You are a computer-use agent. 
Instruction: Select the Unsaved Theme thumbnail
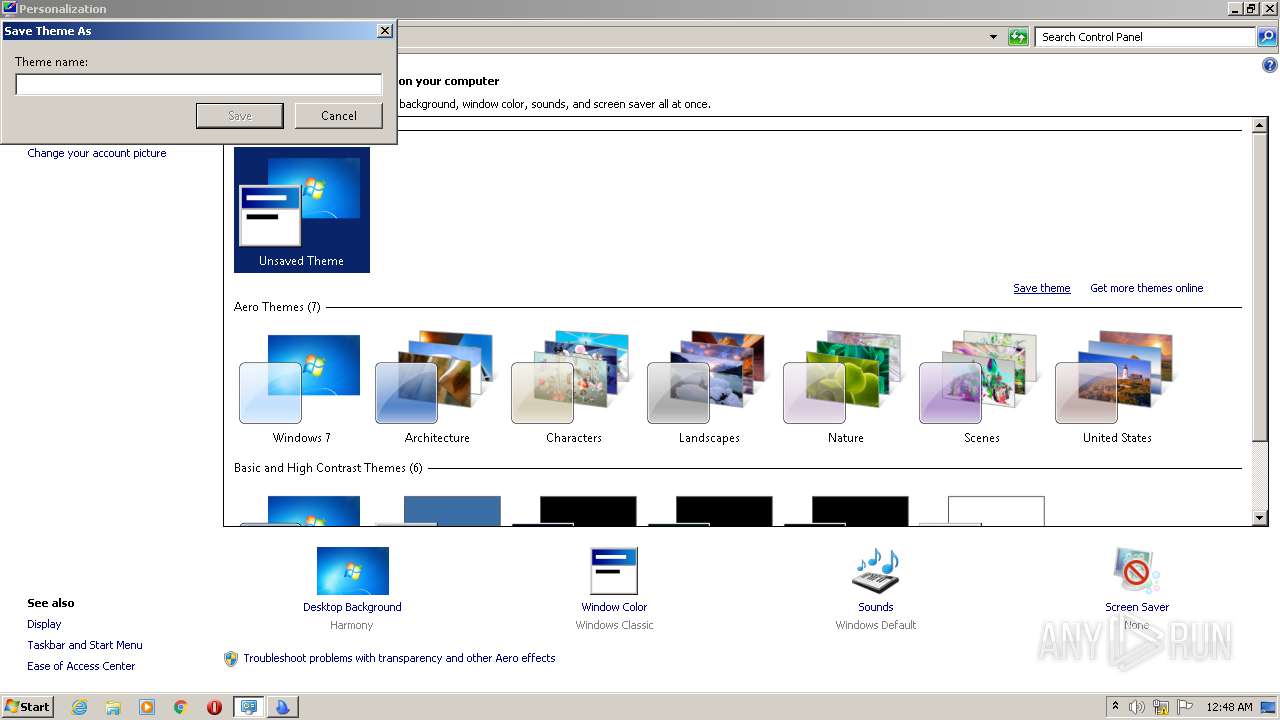(x=302, y=210)
